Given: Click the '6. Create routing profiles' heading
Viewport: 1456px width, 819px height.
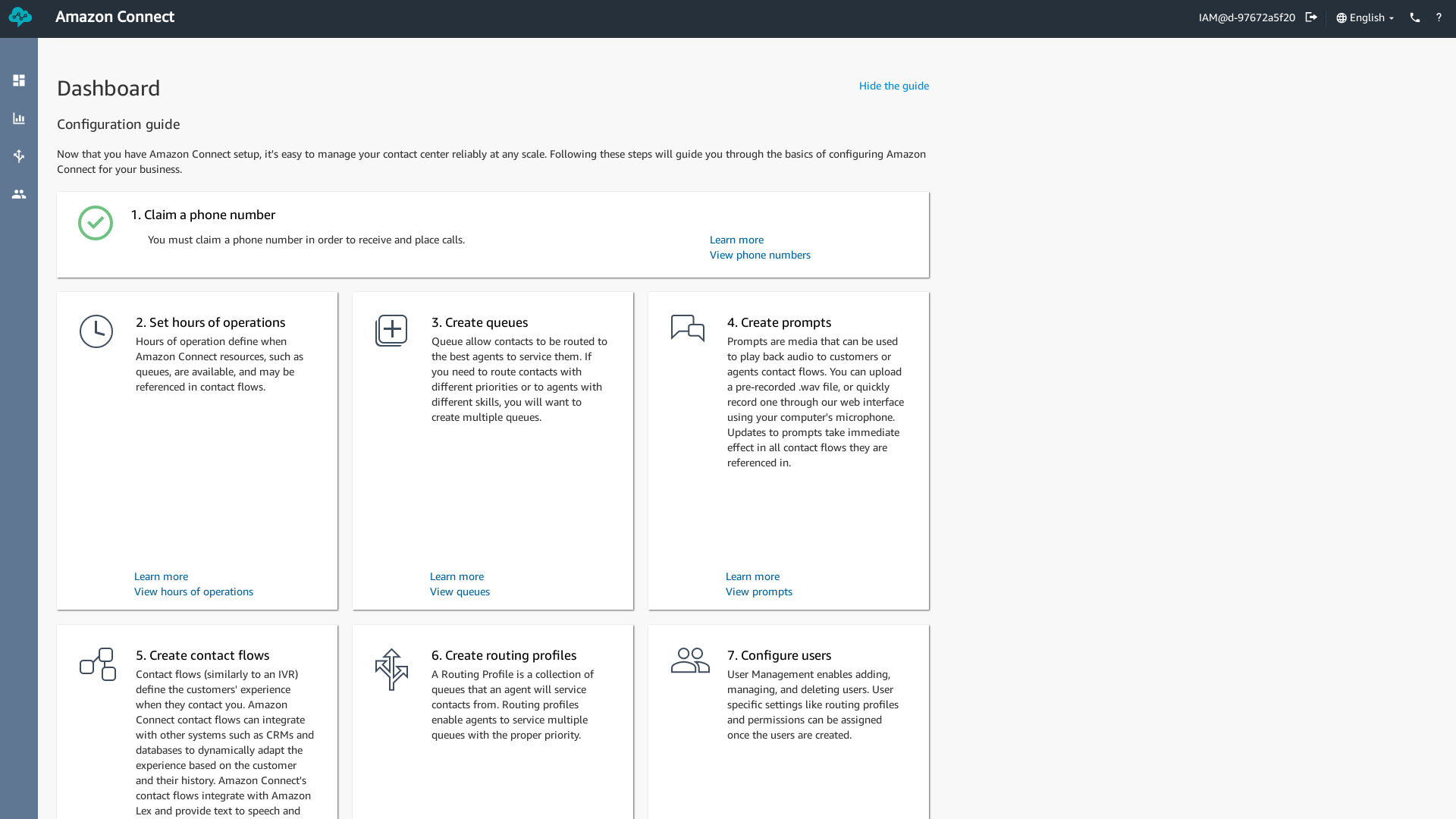Looking at the screenshot, I should (504, 655).
